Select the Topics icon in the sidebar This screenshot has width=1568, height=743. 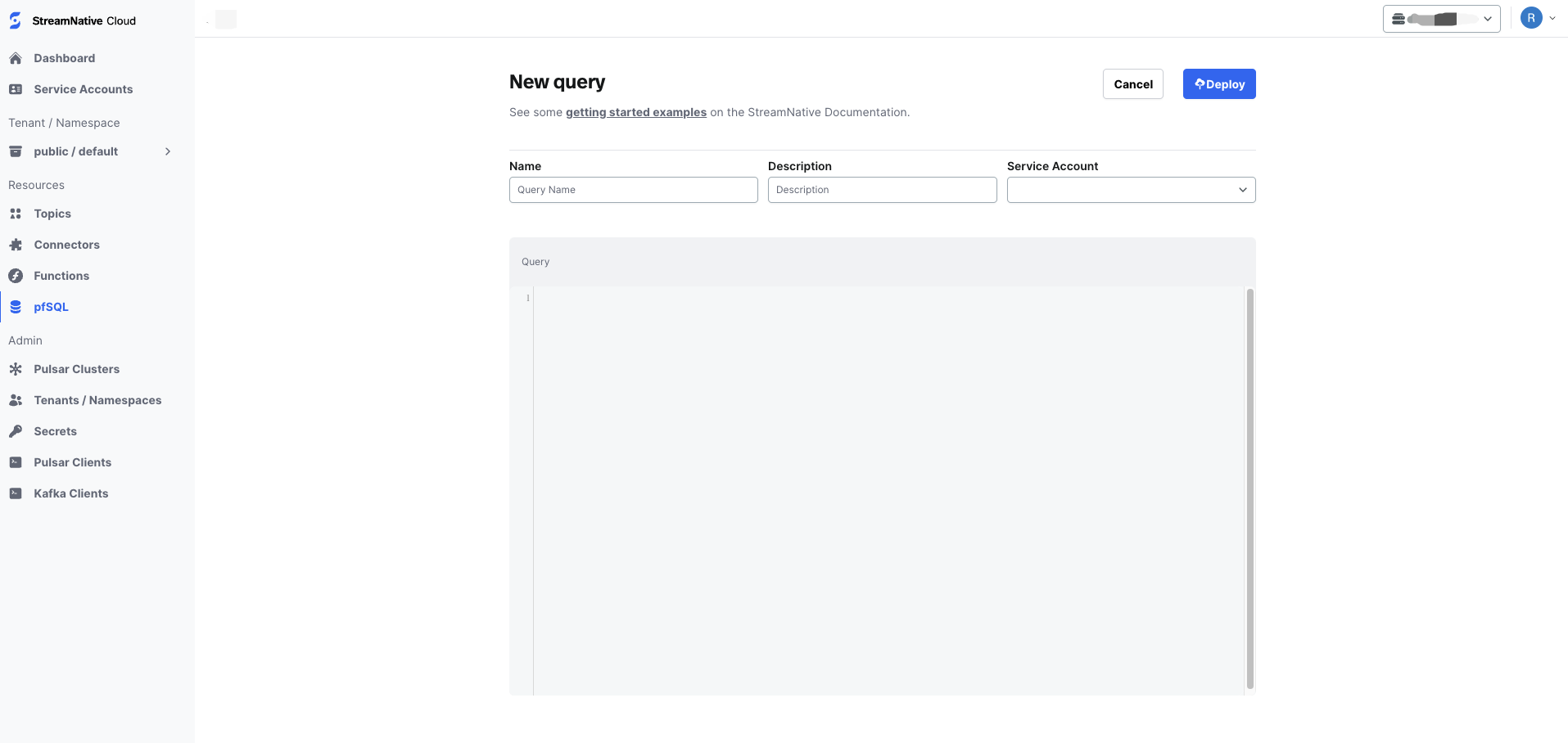pyautogui.click(x=16, y=214)
